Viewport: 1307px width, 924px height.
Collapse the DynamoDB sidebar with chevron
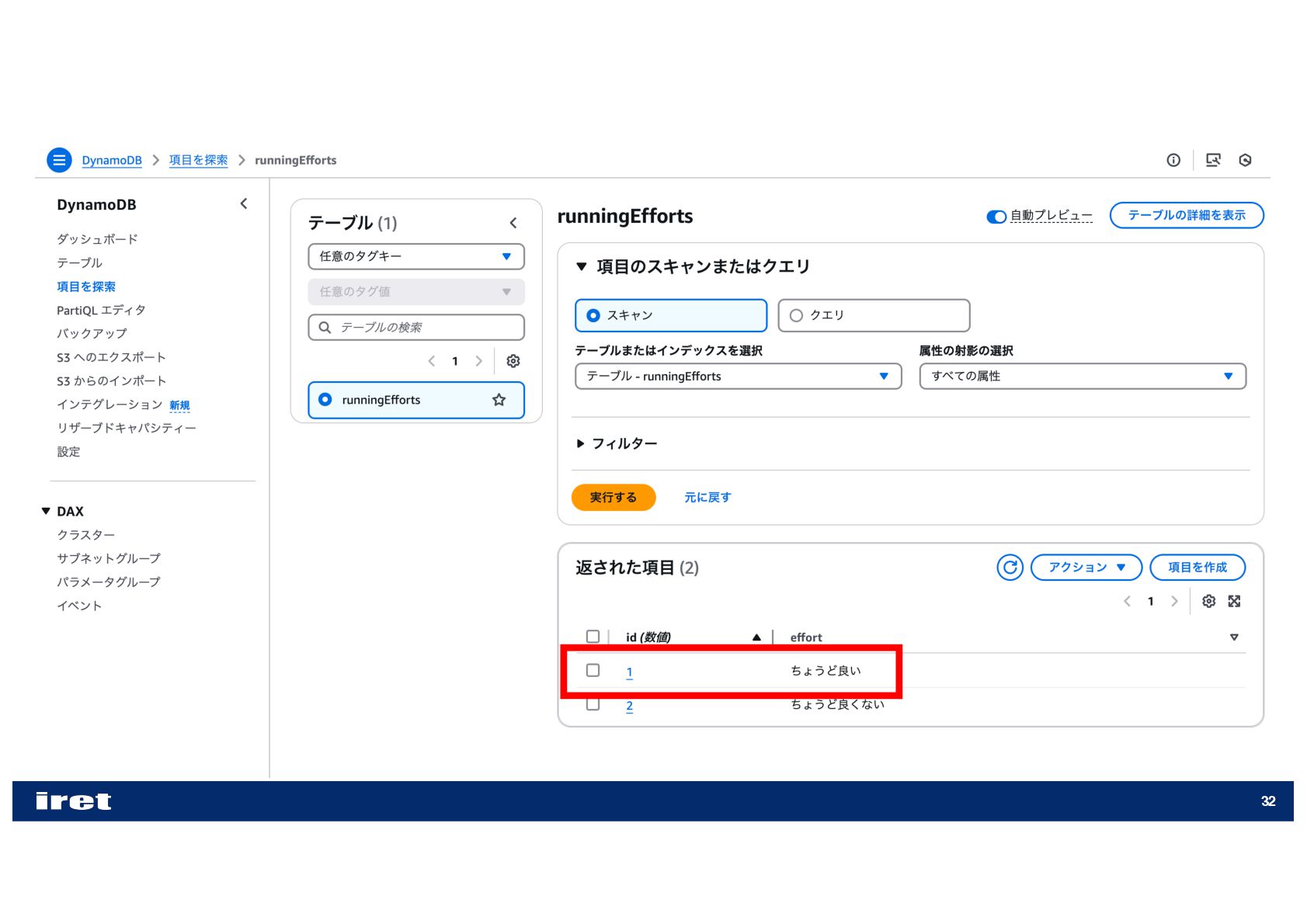coord(244,203)
